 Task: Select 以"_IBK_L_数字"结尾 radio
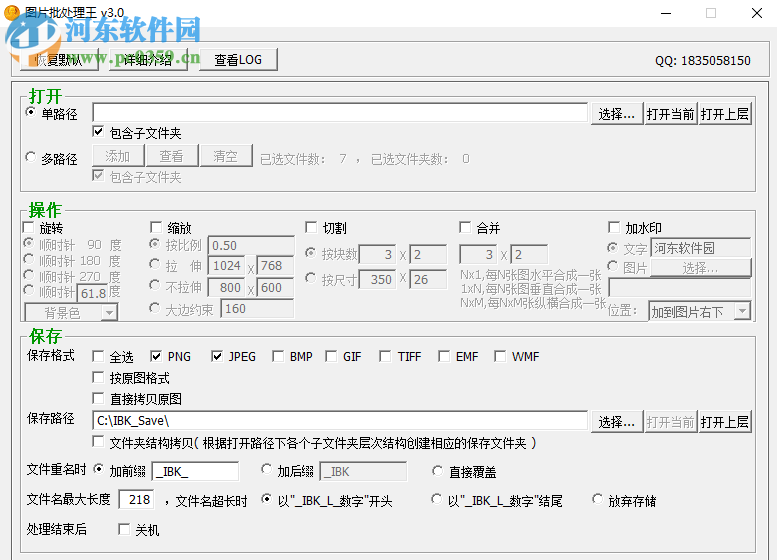click(x=436, y=499)
